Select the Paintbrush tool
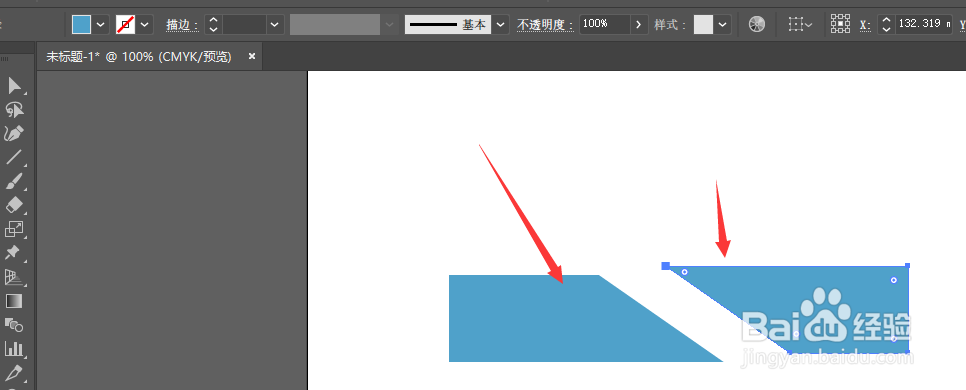 tap(14, 181)
